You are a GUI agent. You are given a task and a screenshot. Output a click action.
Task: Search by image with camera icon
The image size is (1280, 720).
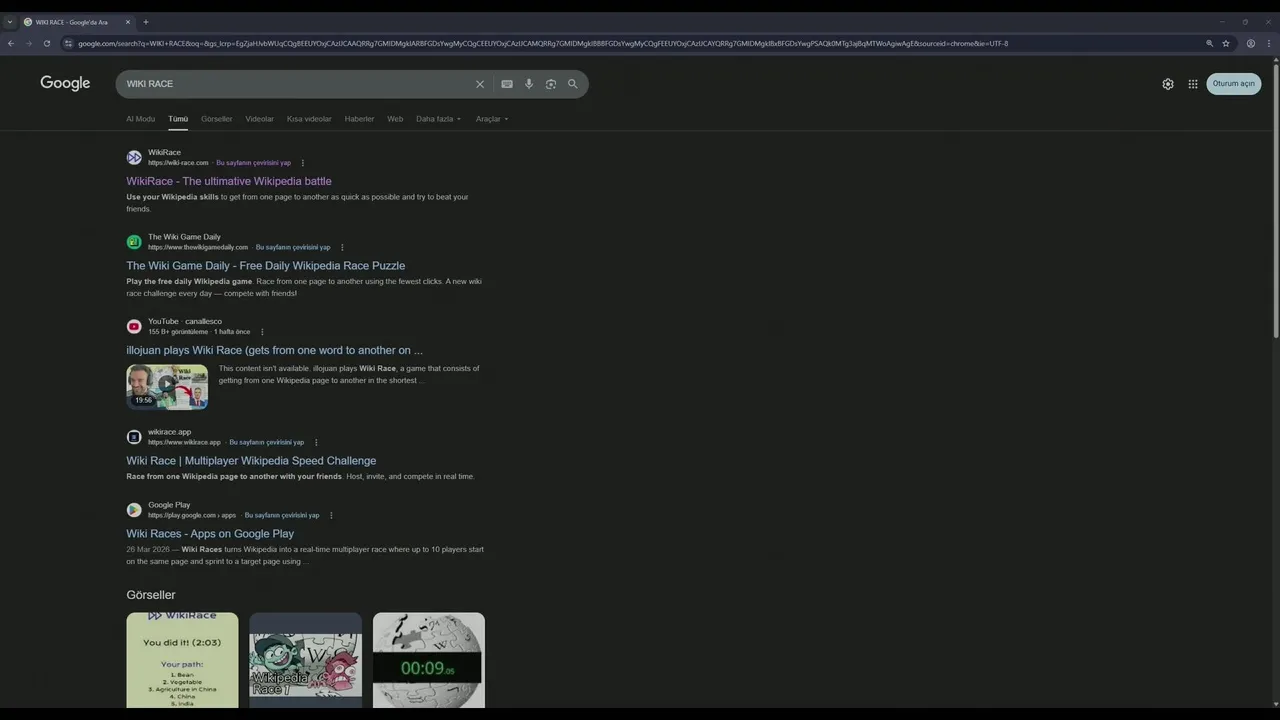[551, 84]
